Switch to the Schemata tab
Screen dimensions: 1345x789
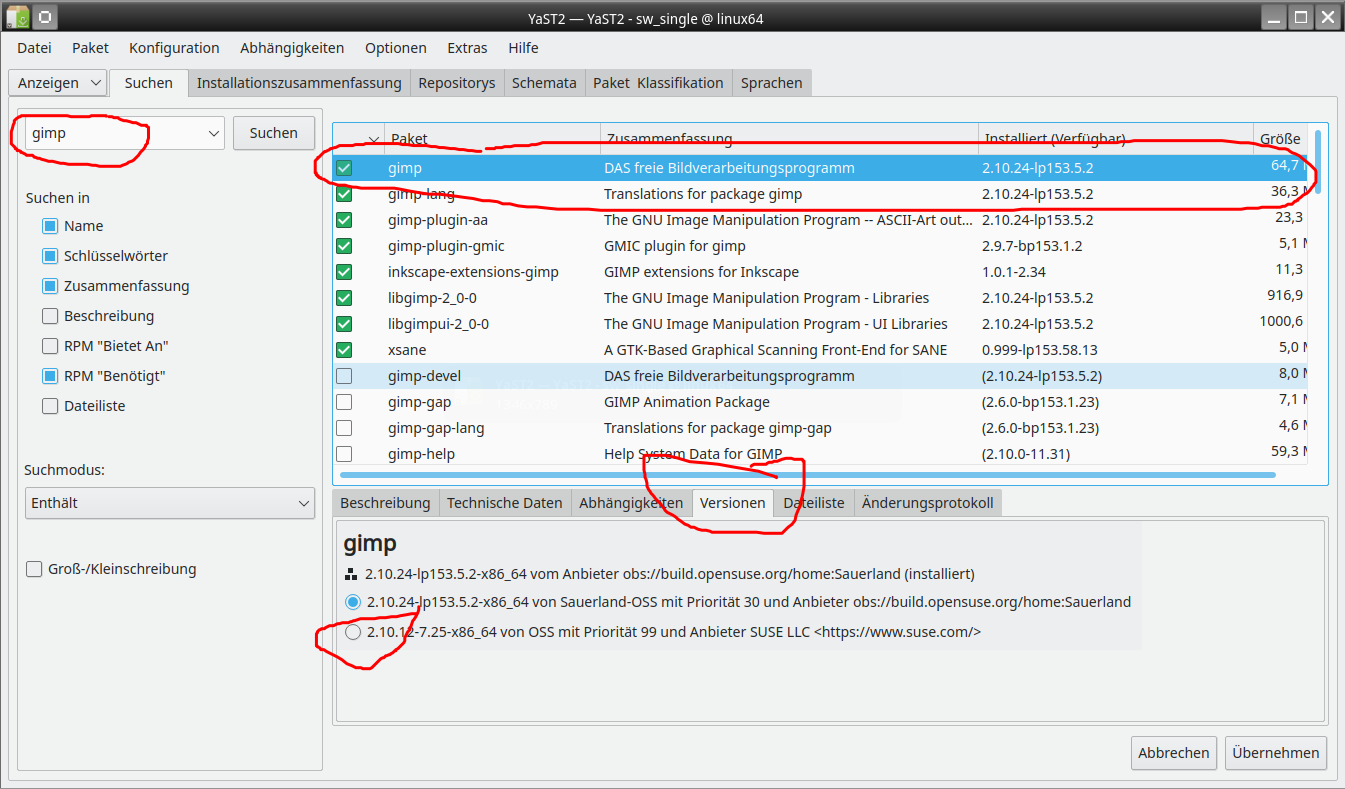coord(544,83)
